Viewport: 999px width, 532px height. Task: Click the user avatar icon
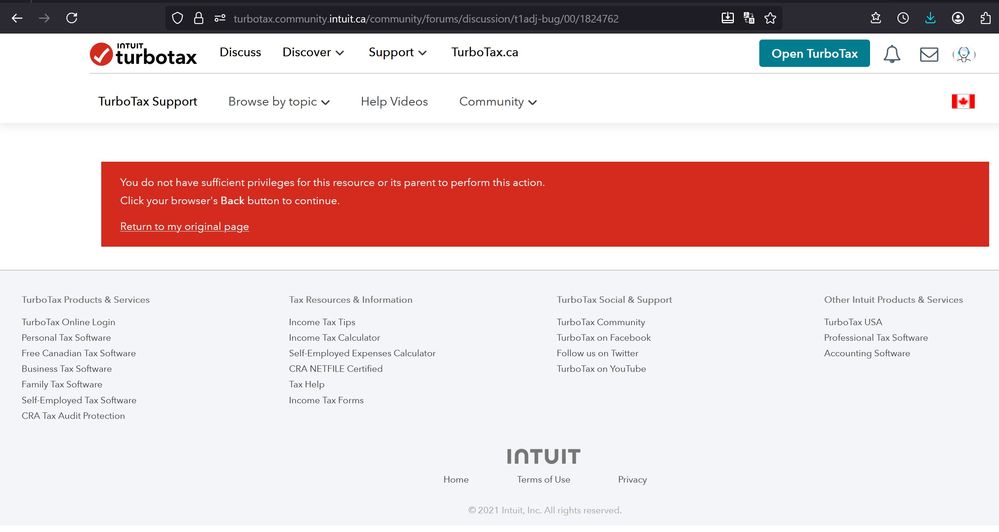tap(964, 54)
